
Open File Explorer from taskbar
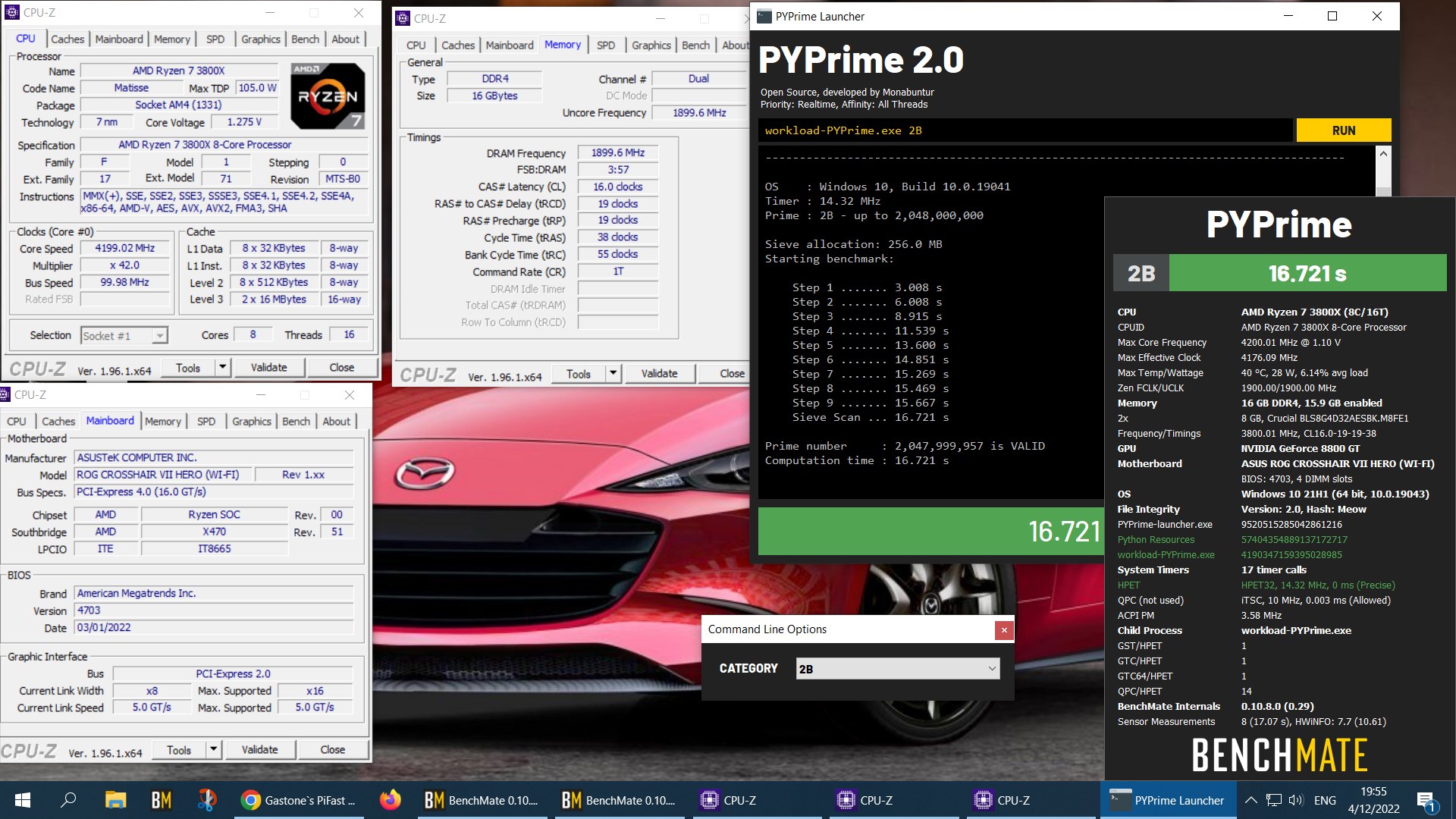115,800
